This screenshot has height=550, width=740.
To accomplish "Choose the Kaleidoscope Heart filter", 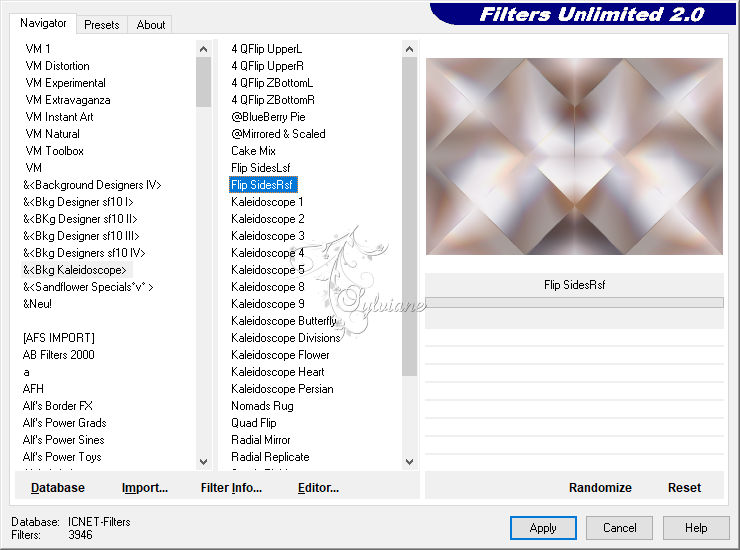I will tap(278, 372).
